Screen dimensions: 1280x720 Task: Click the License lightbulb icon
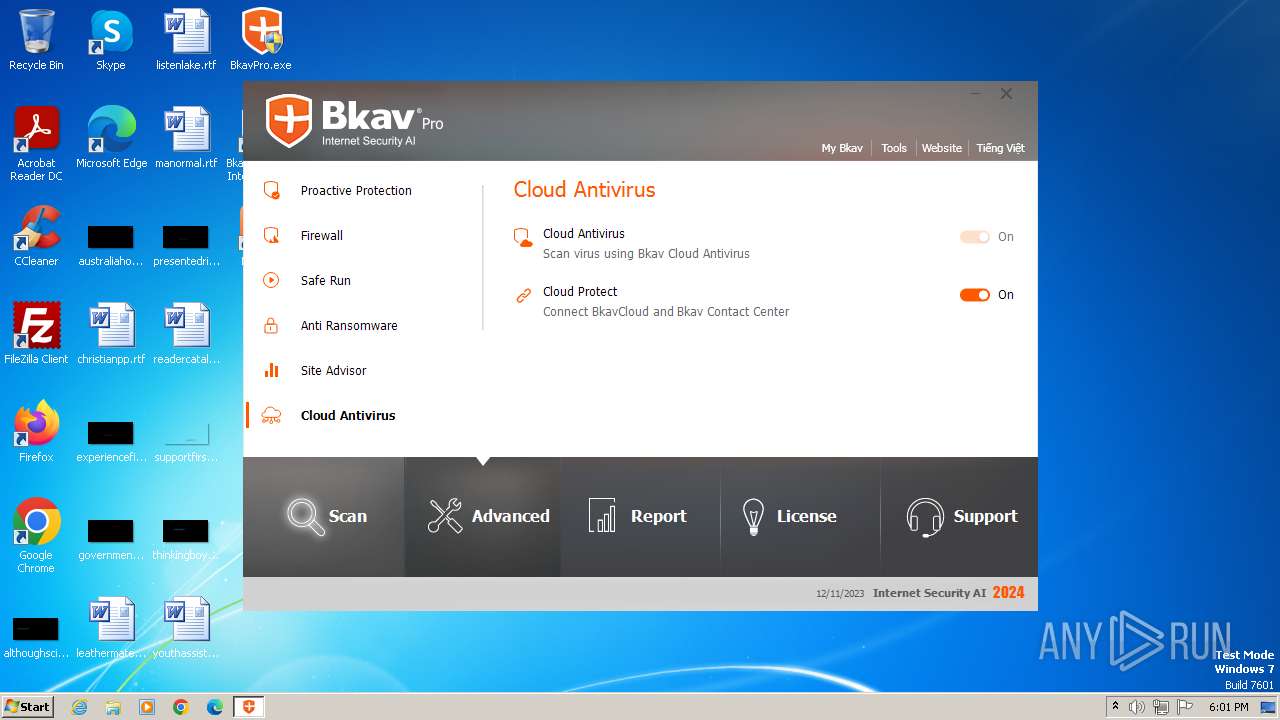point(753,516)
